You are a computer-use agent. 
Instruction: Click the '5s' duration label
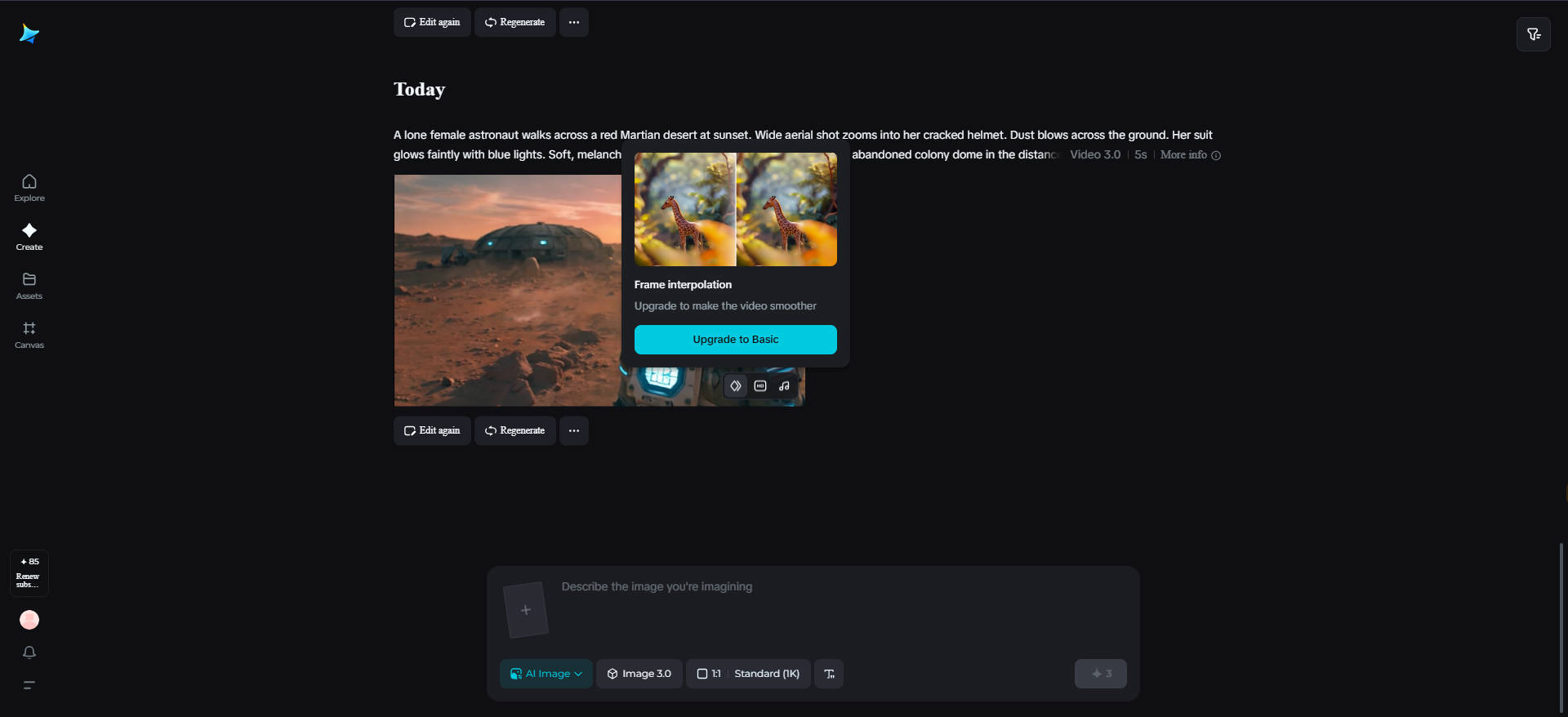click(x=1141, y=155)
